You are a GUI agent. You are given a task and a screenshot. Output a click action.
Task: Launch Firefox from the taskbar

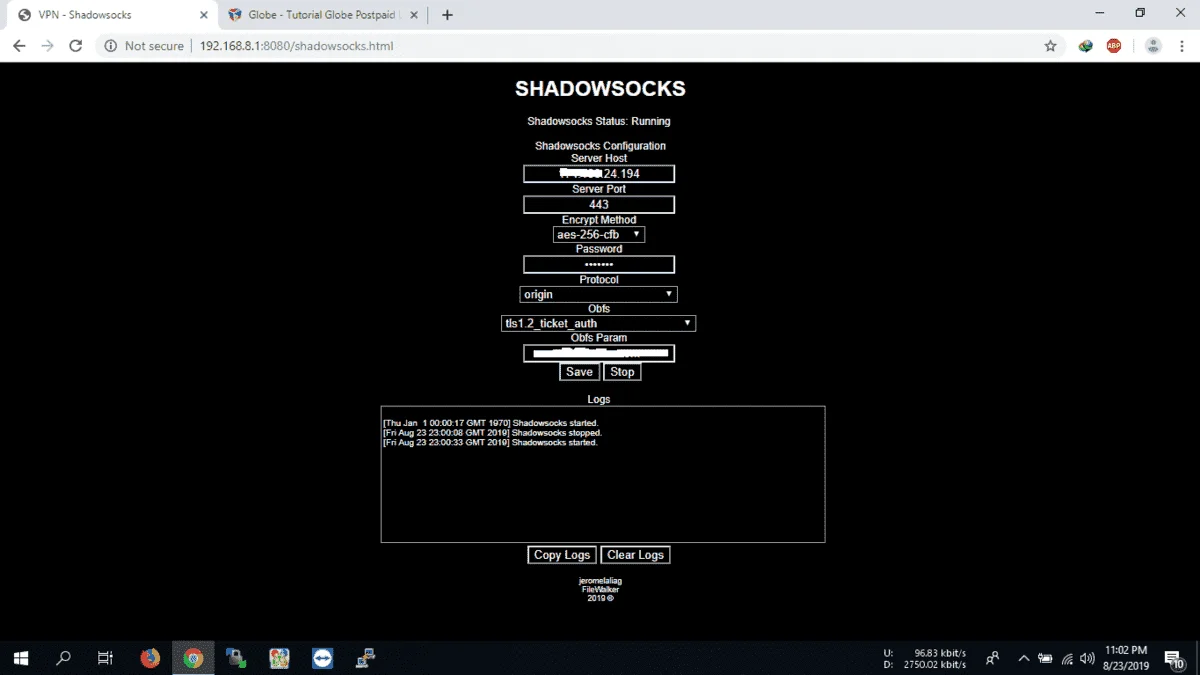coord(150,658)
